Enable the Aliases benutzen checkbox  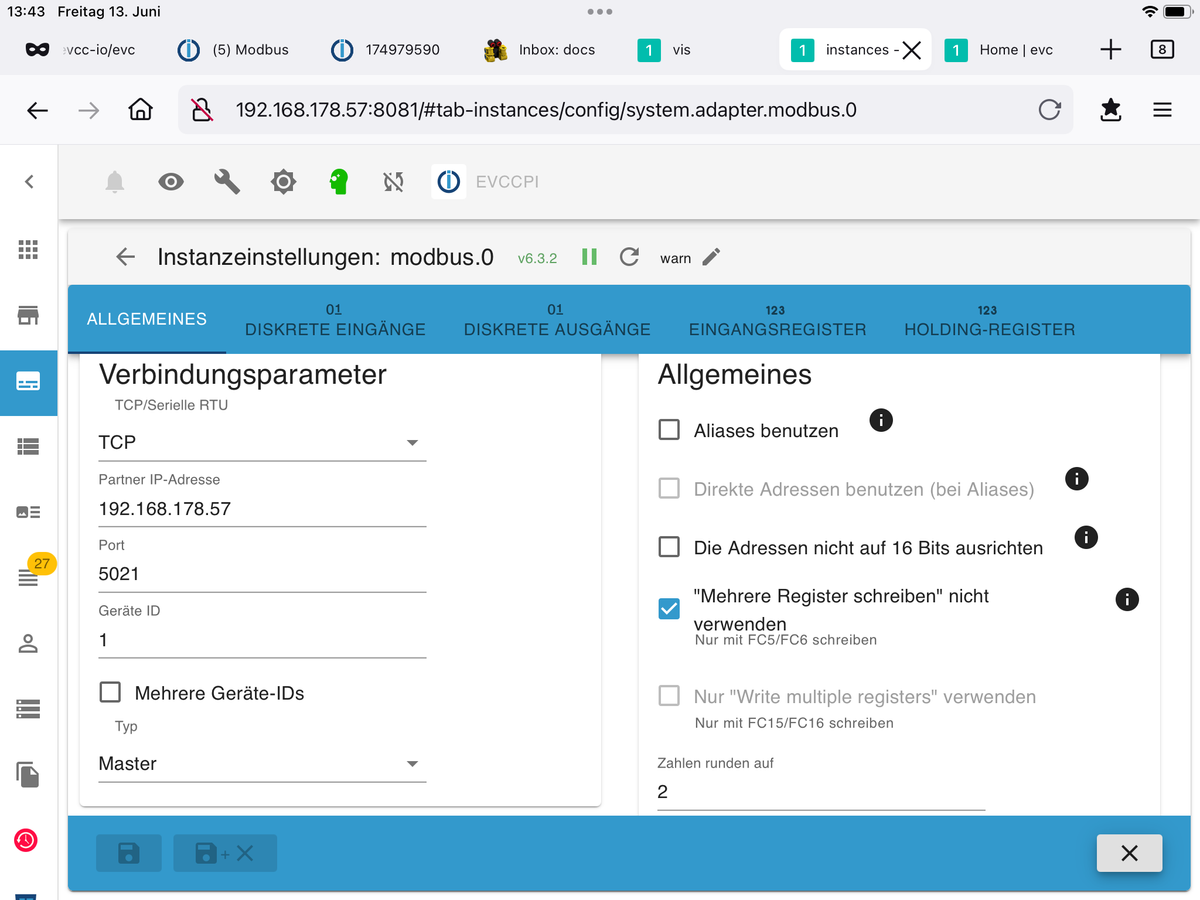coord(669,430)
